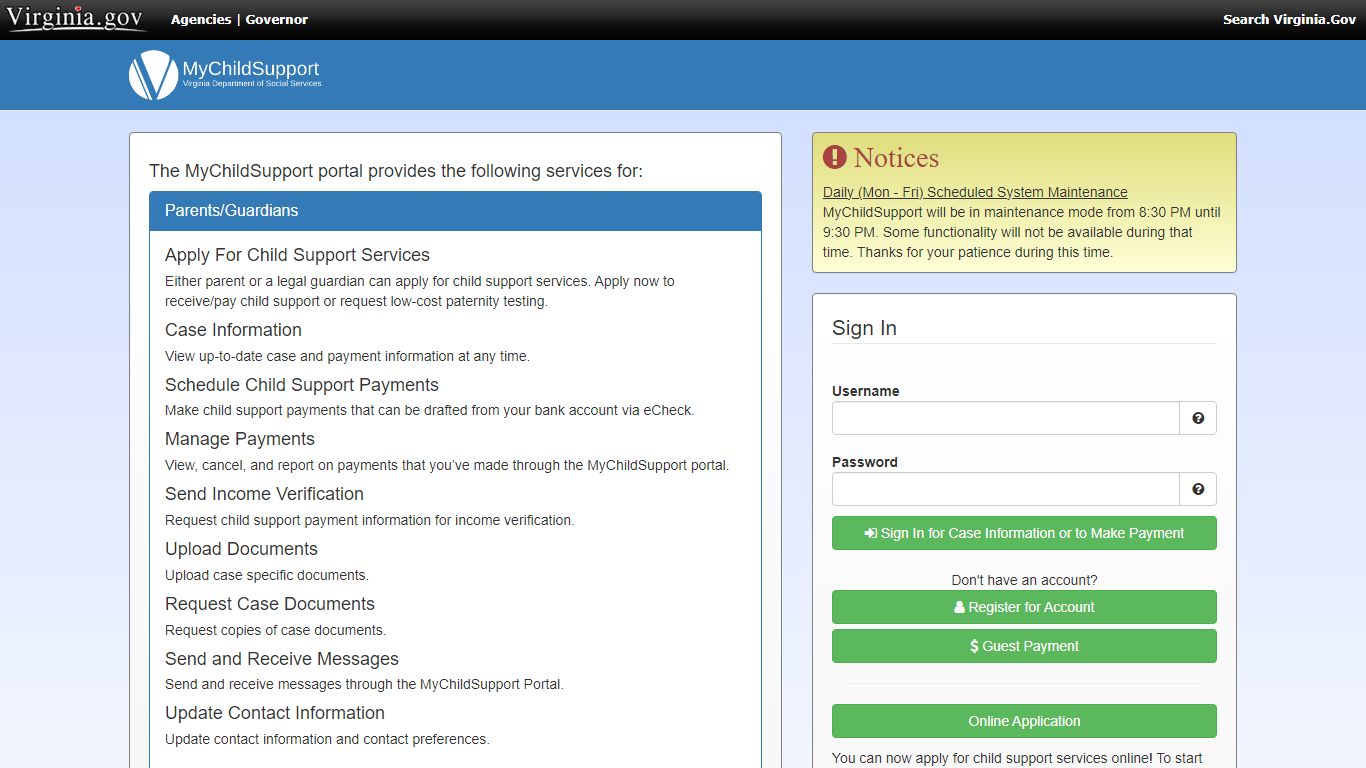Click the Notices heading text

click(x=896, y=158)
